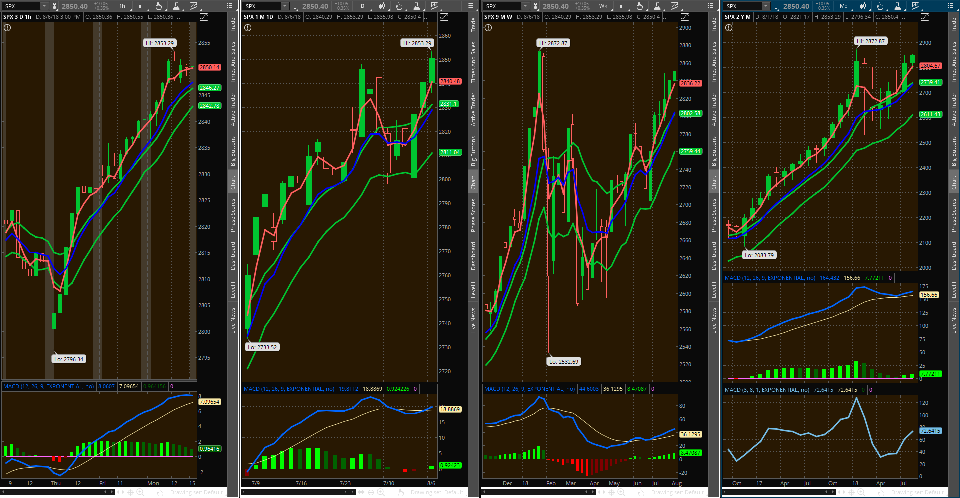Open Big Buttons tab beside SPX 1 M 1D chart

click(x=473, y=152)
